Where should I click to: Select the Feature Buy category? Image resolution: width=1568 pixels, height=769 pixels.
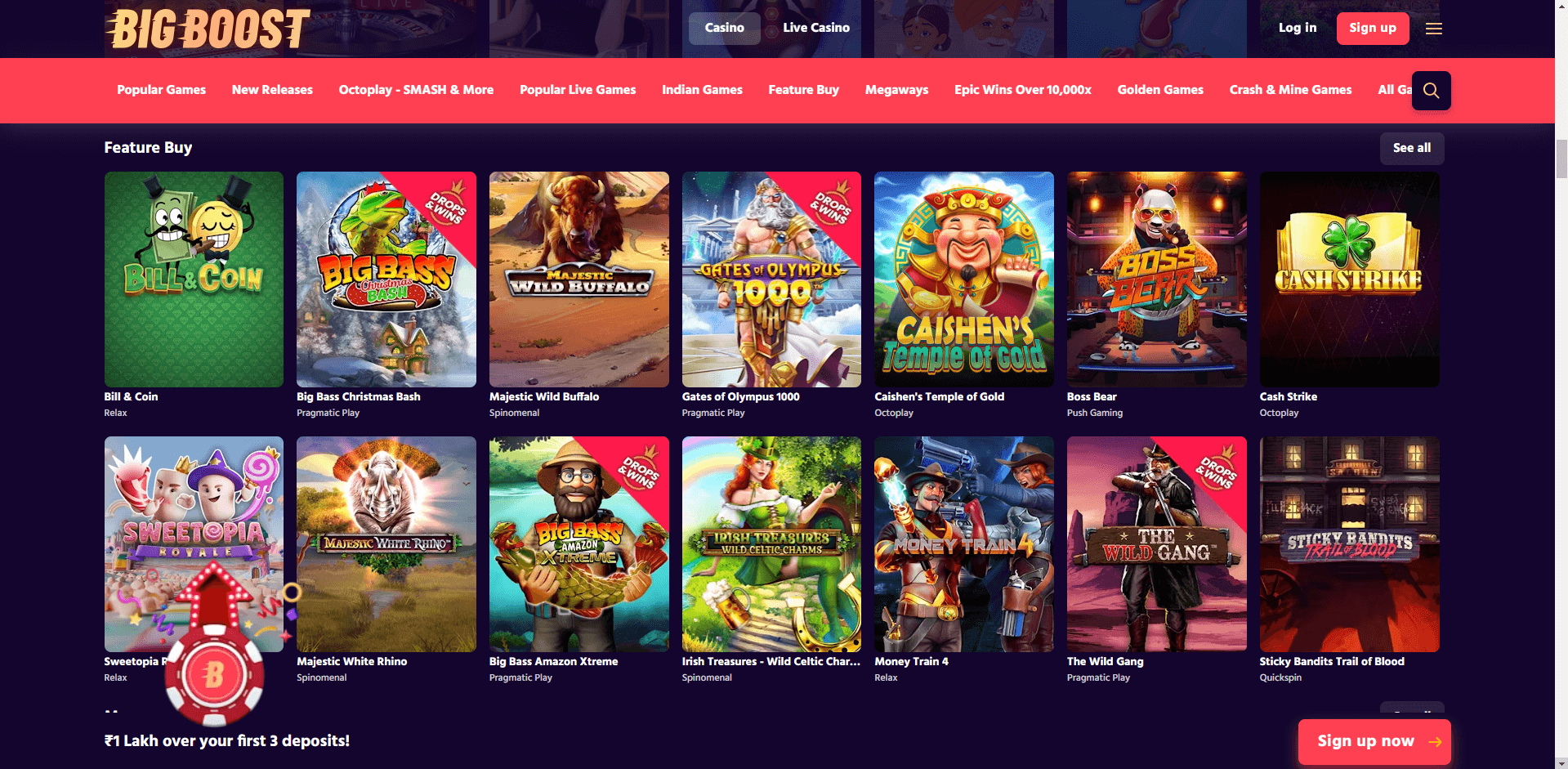(x=803, y=90)
